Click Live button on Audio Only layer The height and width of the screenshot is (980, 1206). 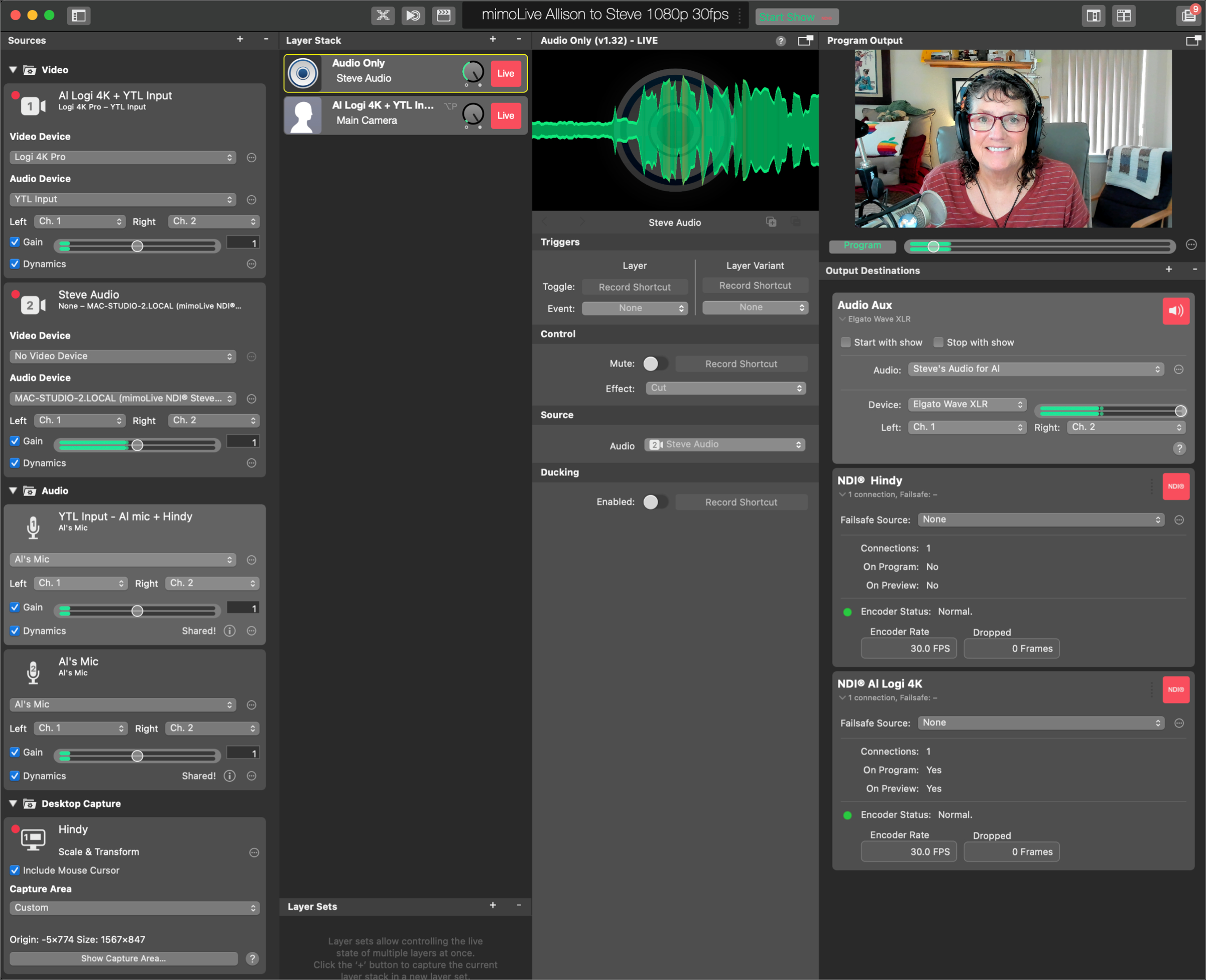tap(506, 73)
